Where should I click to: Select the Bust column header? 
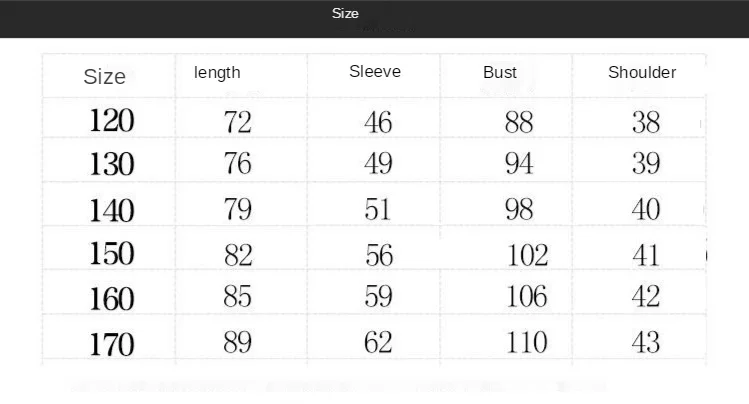tap(500, 73)
